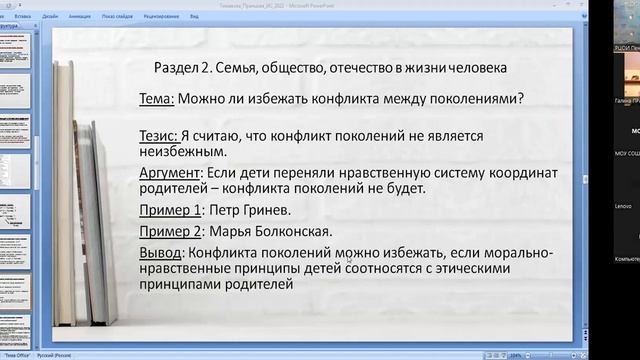The height and width of the screenshot is (360, 640).
Task: Adjust the zoom slider in status bar
Action: (x=551, y=356)
